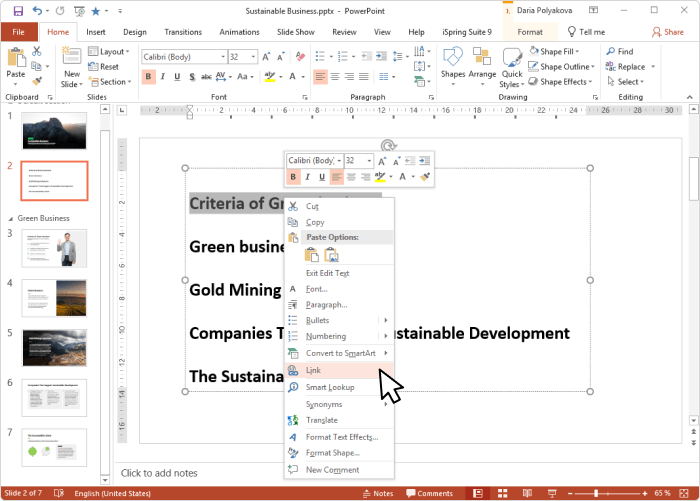700x501 pixels.
Task: Click the Format Painter brush in Clipboard
Action: (37, 81)
